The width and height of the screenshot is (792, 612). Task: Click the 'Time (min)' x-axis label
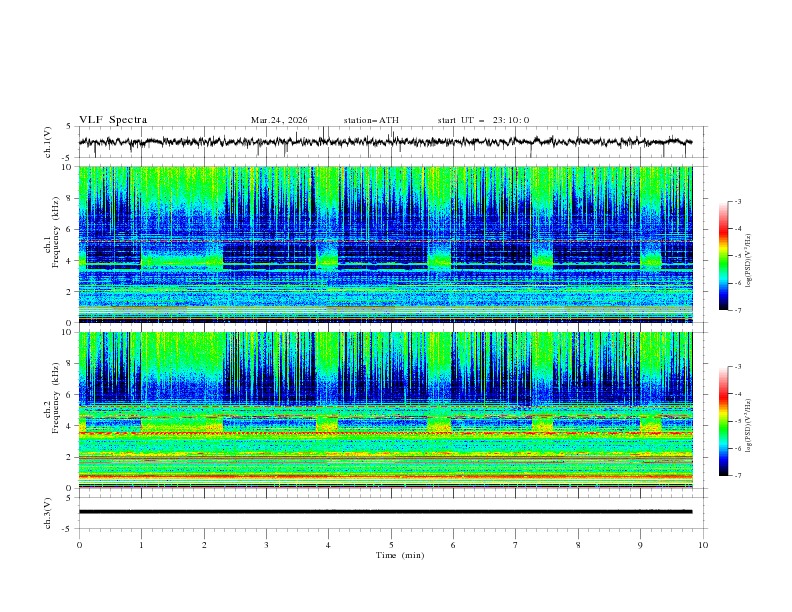400,555
